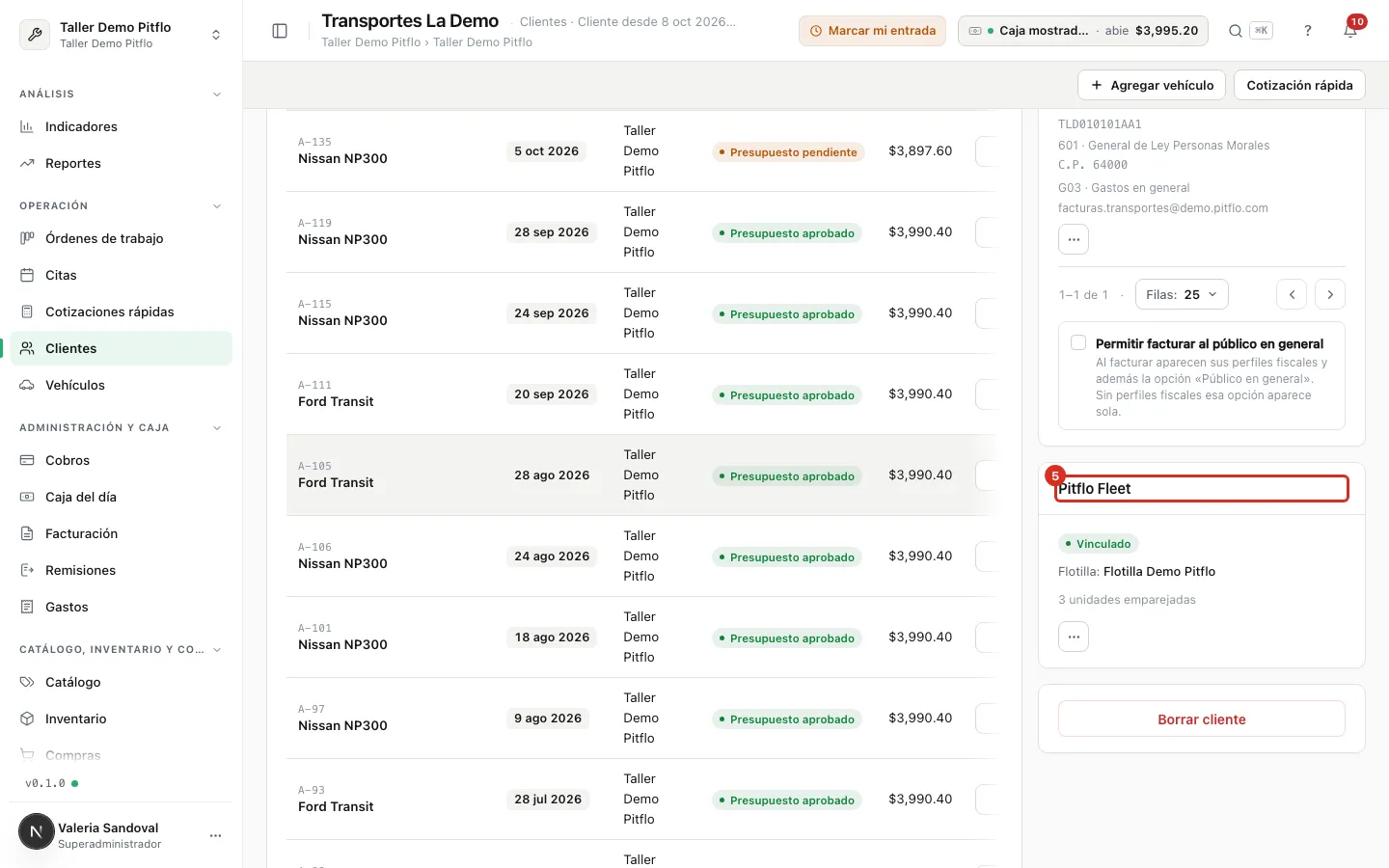Screen dimensions: 1389x868
Task: Open the search icon in header
Action: click(1235, 31)
